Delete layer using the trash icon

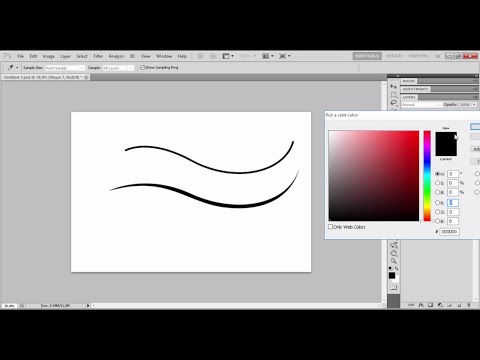tap(468, 305)
